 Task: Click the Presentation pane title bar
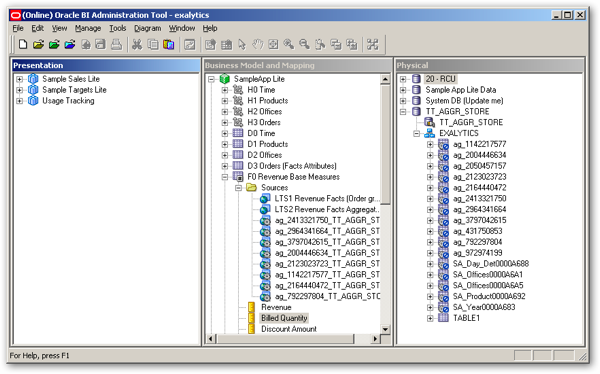coord(106,65)
